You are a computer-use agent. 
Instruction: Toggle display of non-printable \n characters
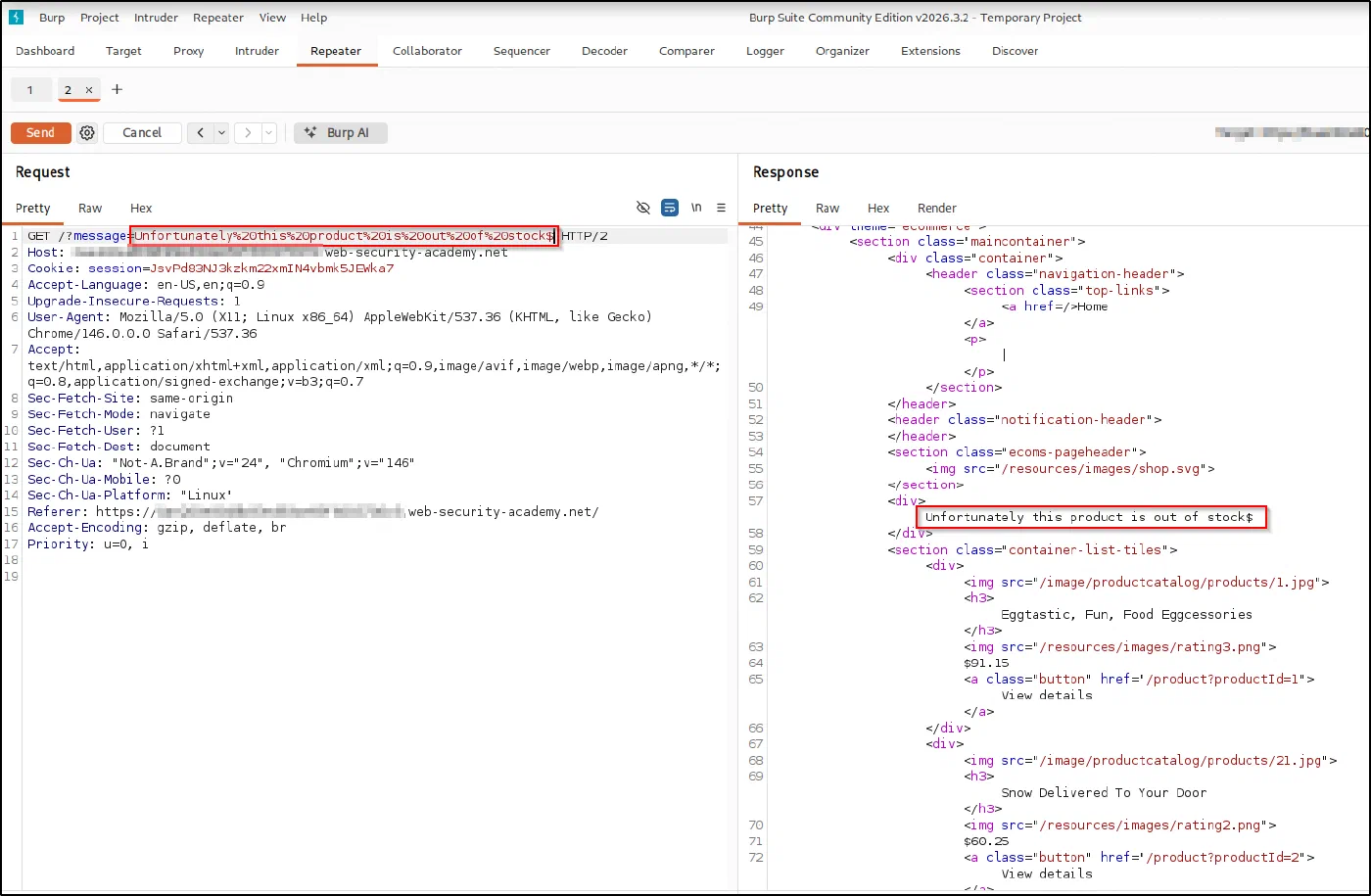click(696, 208)
